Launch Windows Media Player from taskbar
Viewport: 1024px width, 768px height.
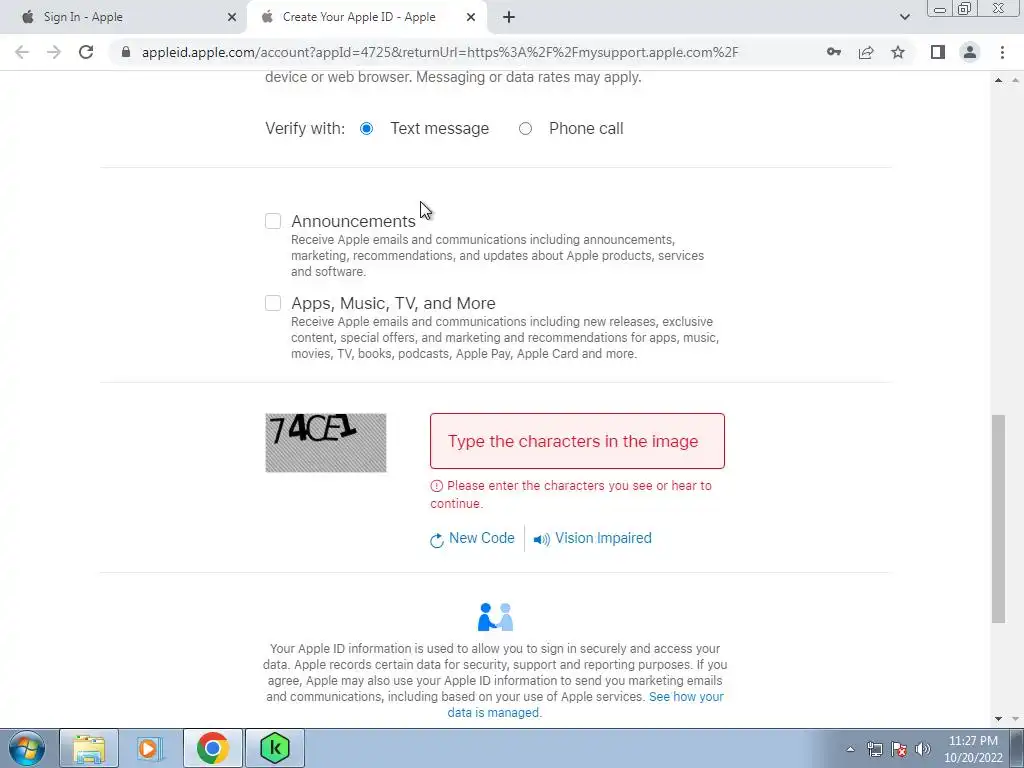pyautogui.click(x=151, y=748)
